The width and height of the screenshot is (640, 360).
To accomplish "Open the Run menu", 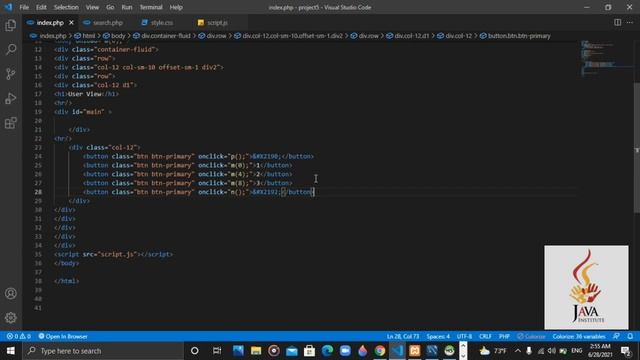I will point(127,7).
